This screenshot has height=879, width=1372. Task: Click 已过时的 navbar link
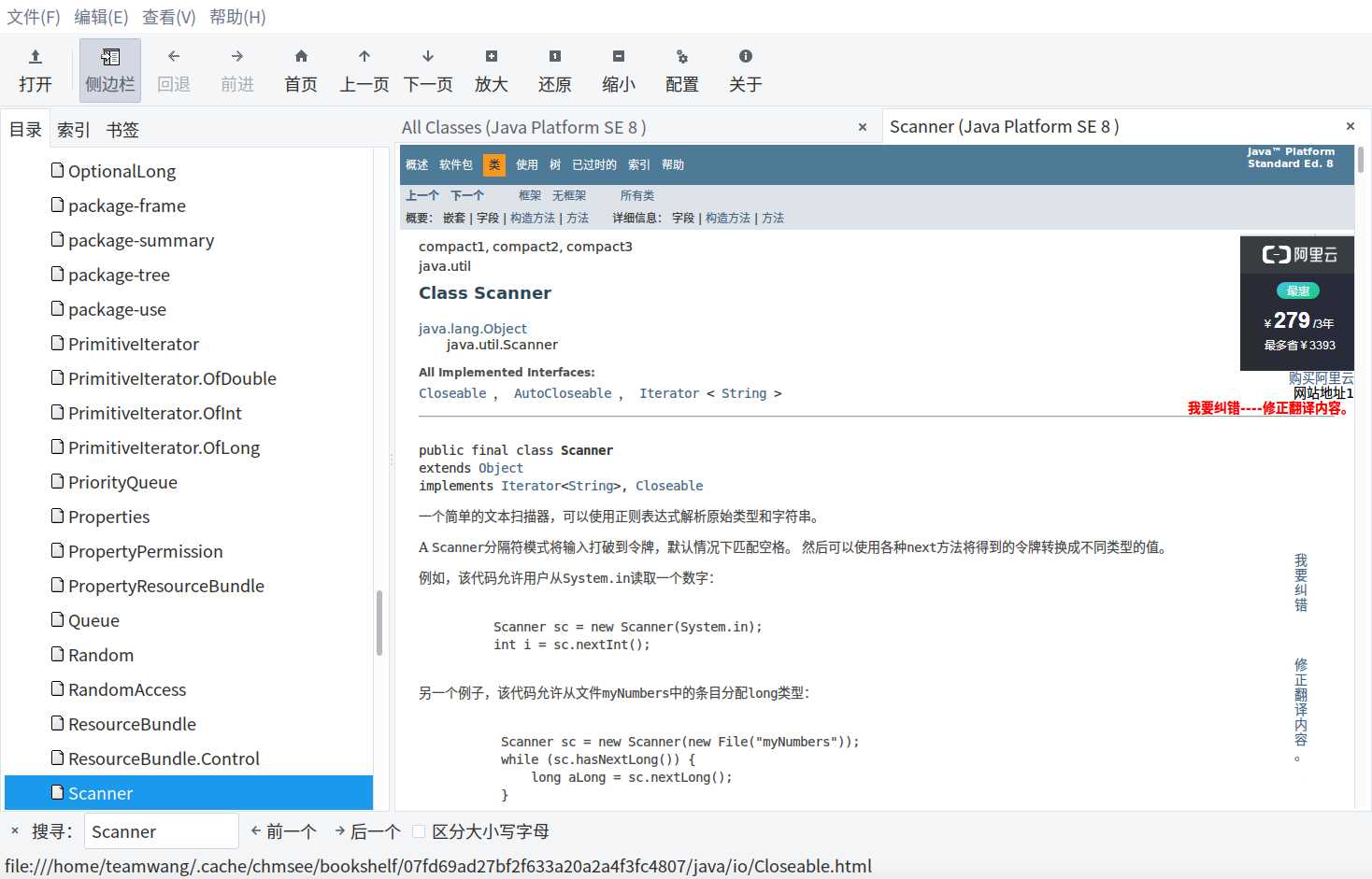click(x=594, y=164)
